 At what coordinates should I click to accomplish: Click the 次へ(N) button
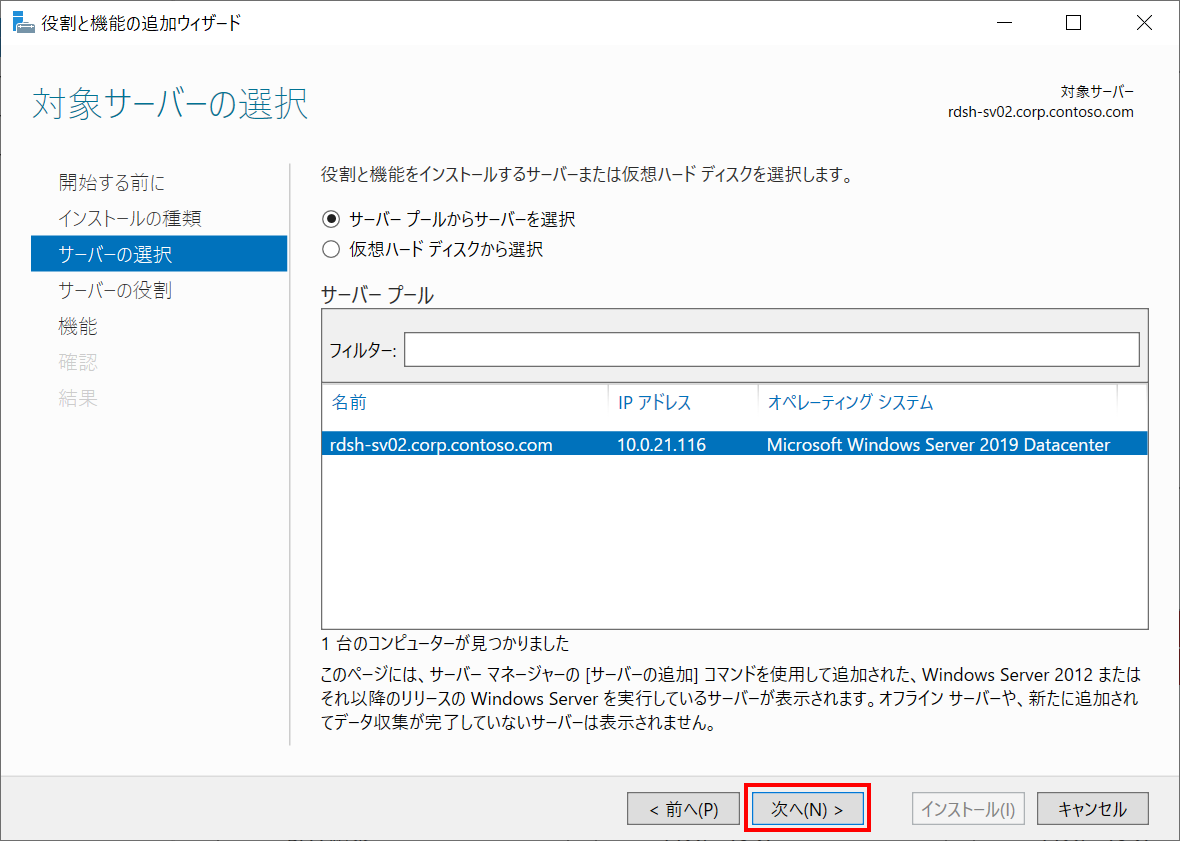point(807,808)
